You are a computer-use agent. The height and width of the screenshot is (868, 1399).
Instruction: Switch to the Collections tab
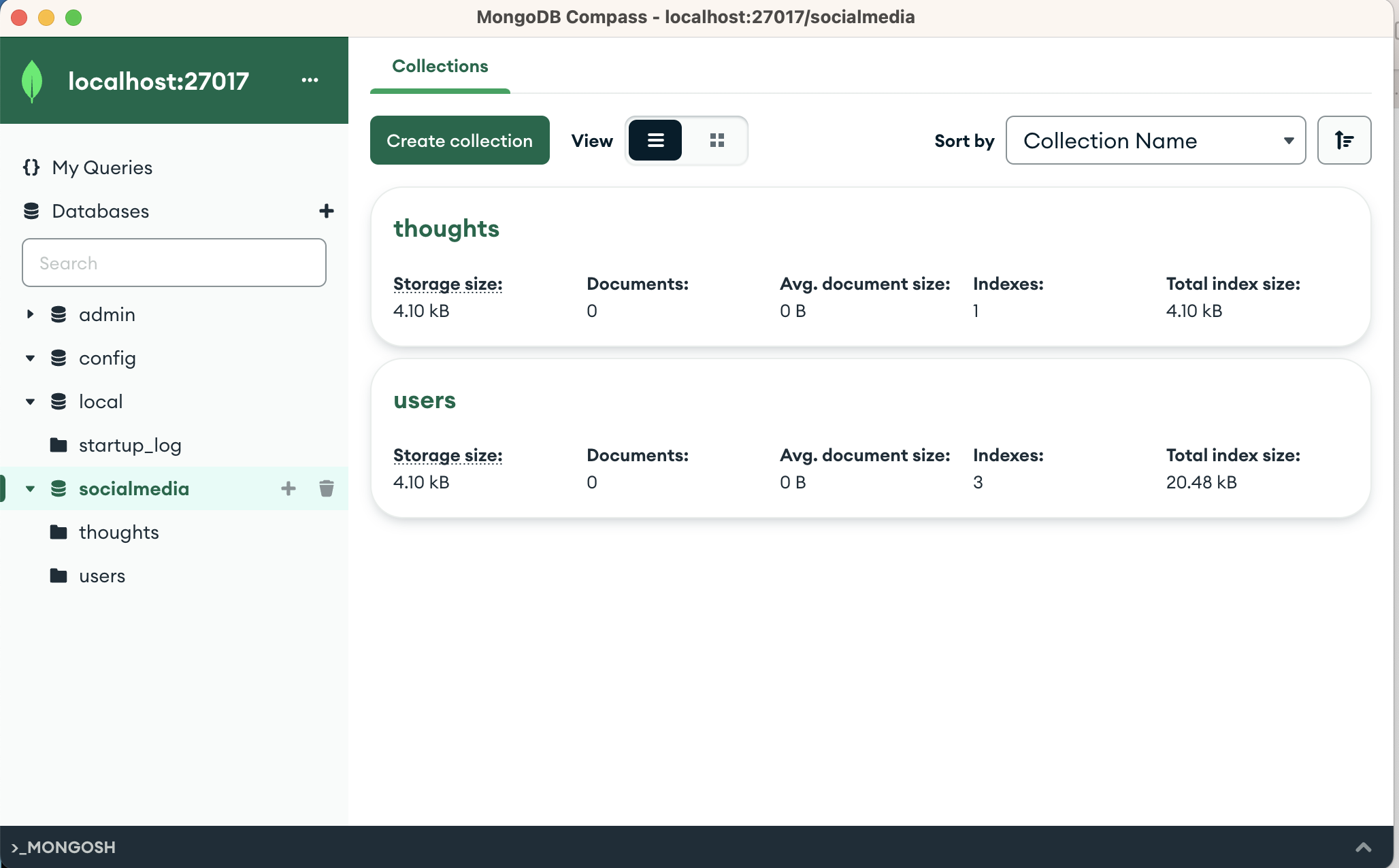[440, 66]
